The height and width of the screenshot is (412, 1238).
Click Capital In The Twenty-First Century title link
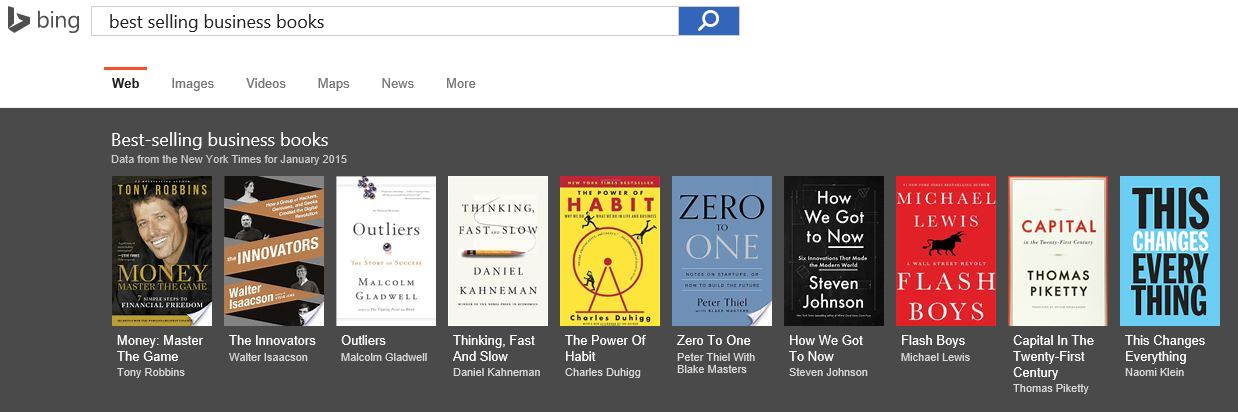click(1053, 356)
